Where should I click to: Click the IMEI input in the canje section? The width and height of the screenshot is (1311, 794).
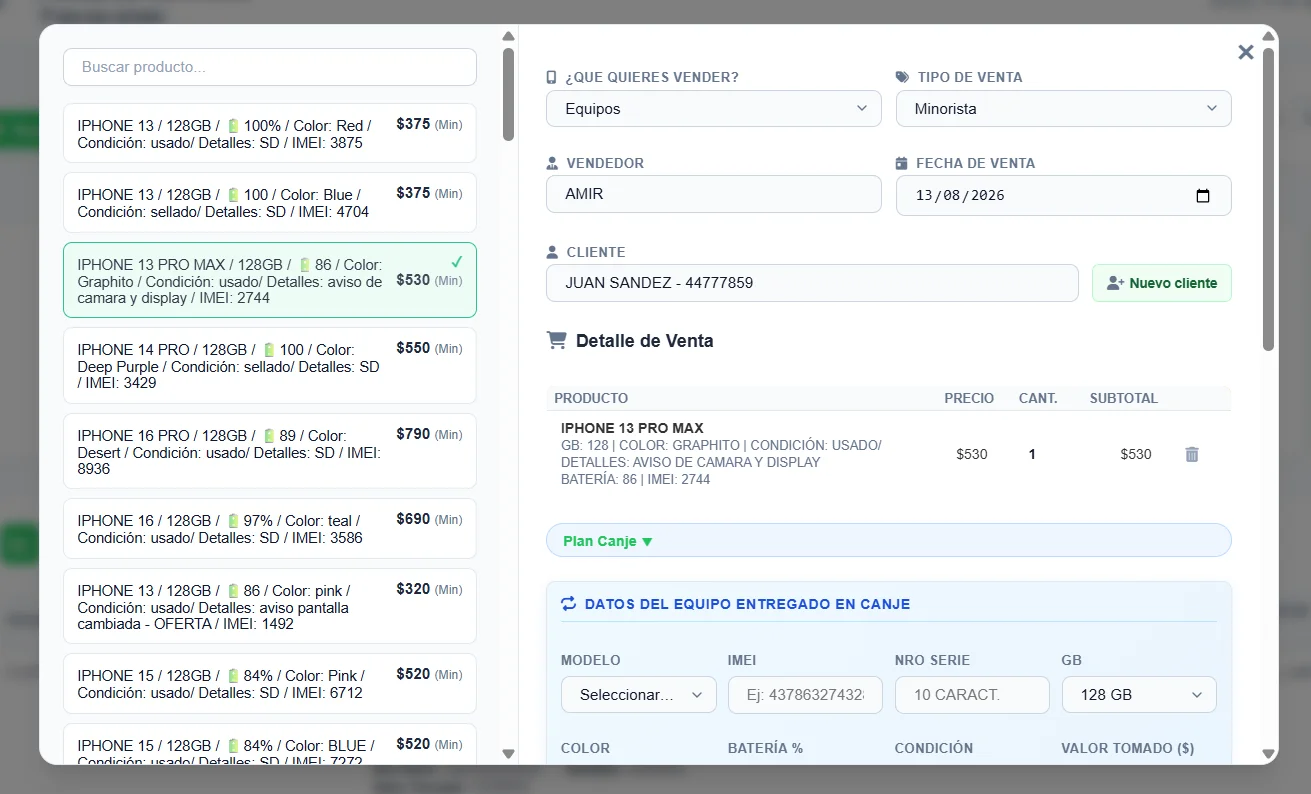(805, 694)
